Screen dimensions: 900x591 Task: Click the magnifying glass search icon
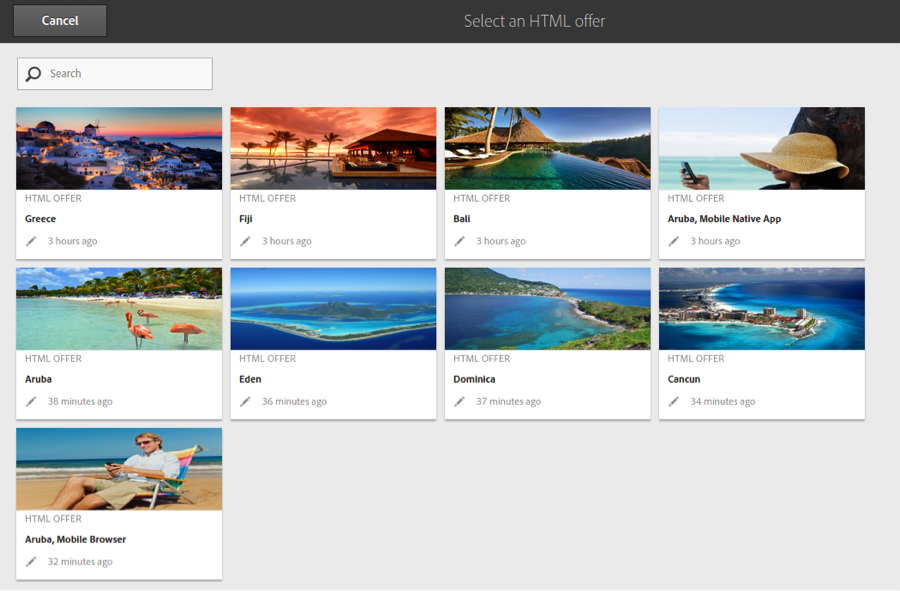coord(34,74)
